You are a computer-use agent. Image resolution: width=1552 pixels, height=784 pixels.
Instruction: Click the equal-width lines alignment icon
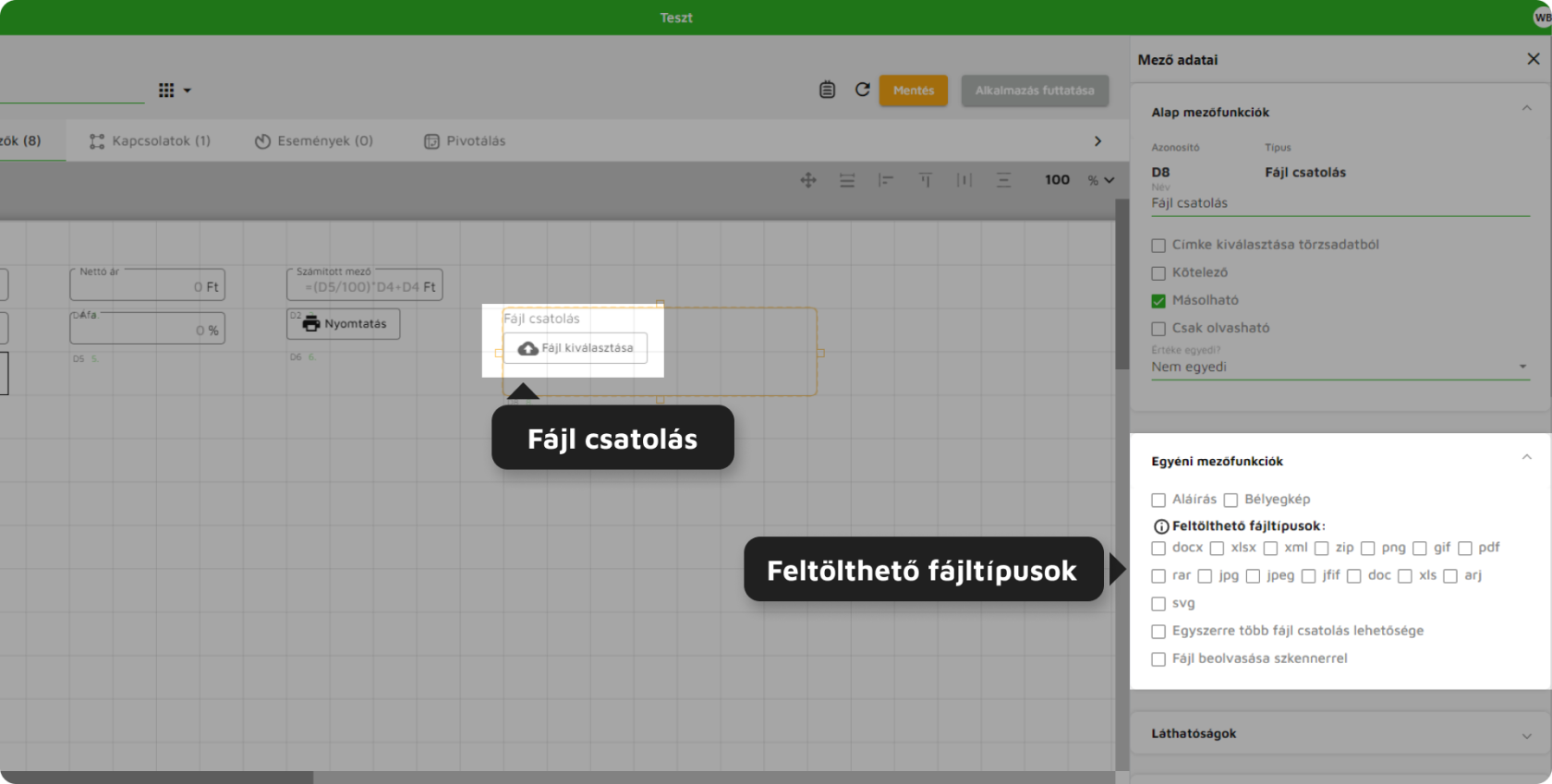tap(847, 180)
